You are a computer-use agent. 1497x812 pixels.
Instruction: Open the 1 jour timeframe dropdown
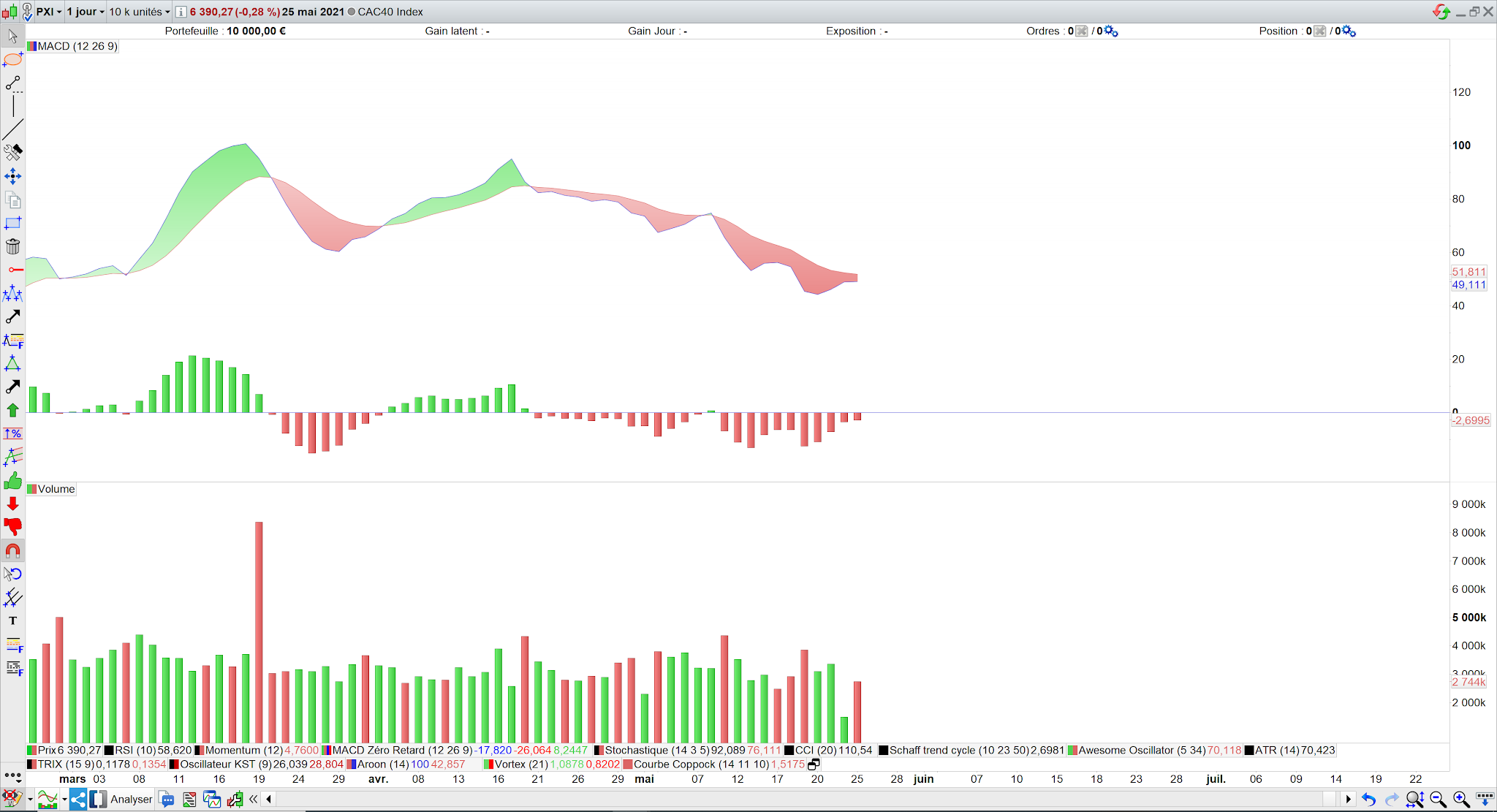click(x=86, y=12)
